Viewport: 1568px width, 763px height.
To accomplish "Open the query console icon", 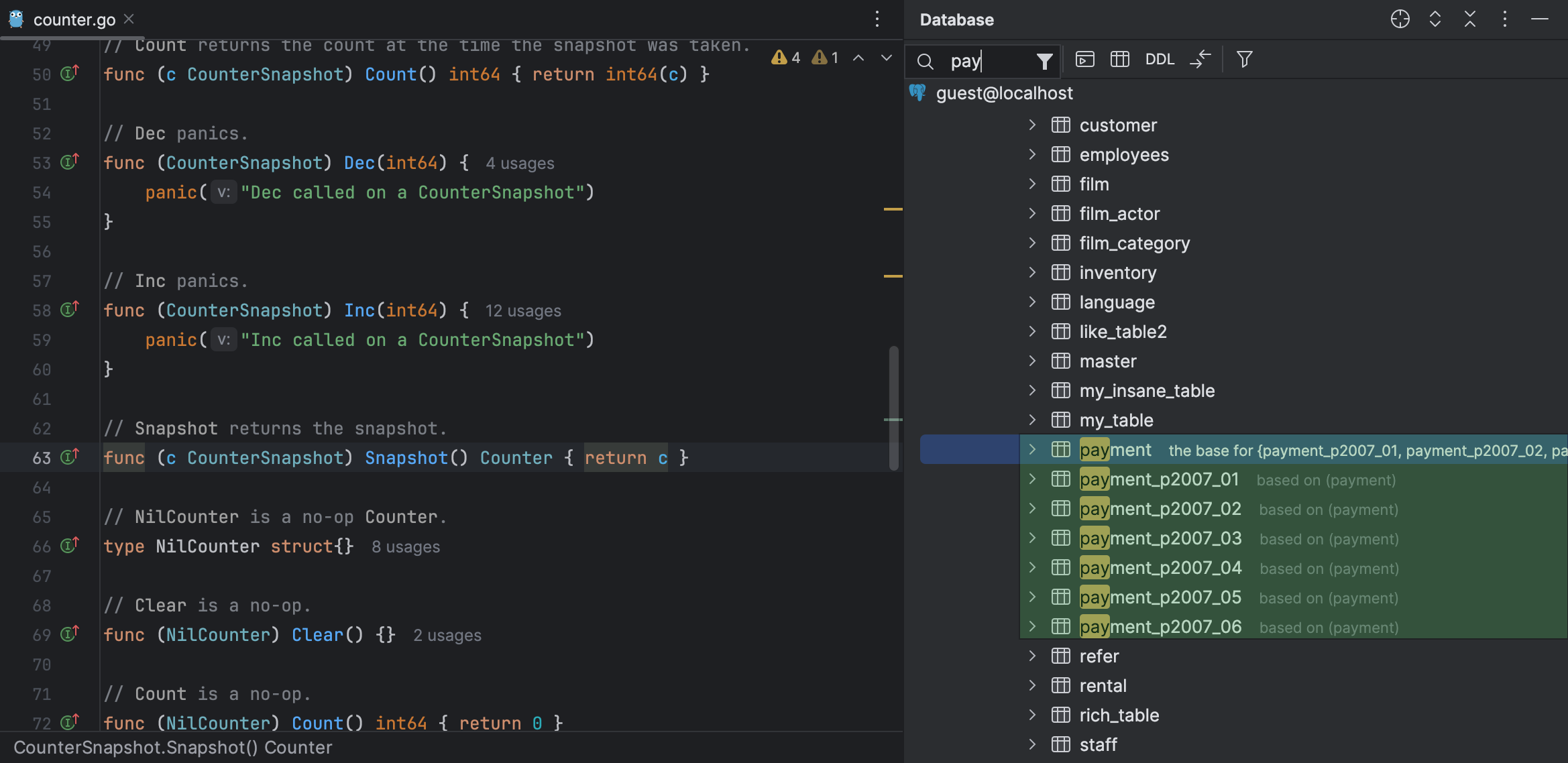I will (x=1084, y=60).
